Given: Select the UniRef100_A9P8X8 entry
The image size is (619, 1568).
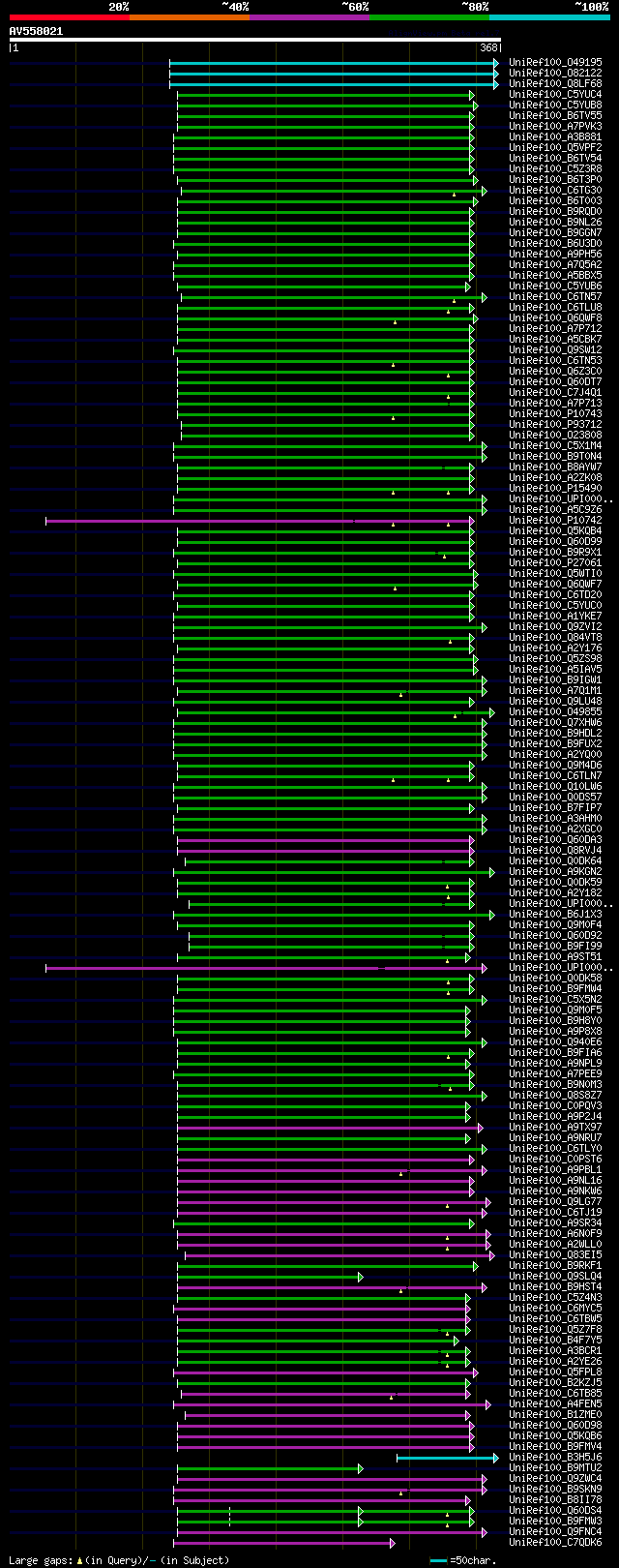Looking at the screenshot, I should point(555,1032).
